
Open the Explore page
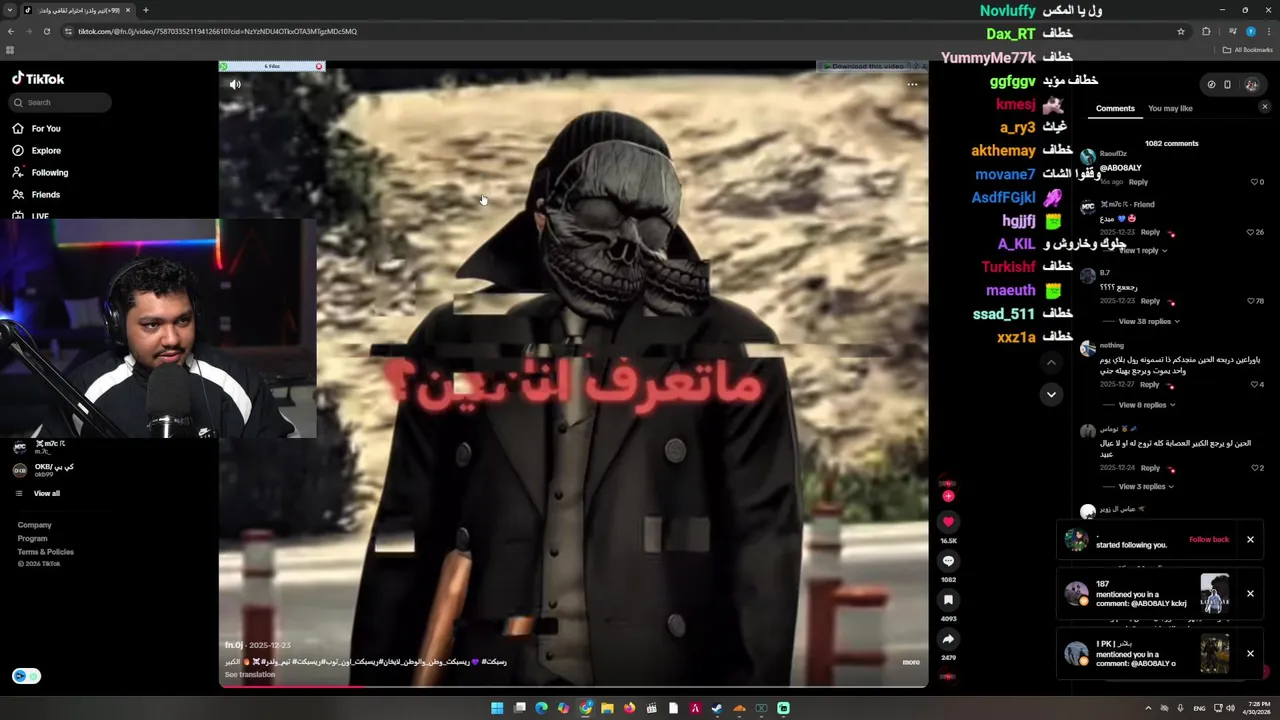37,151
